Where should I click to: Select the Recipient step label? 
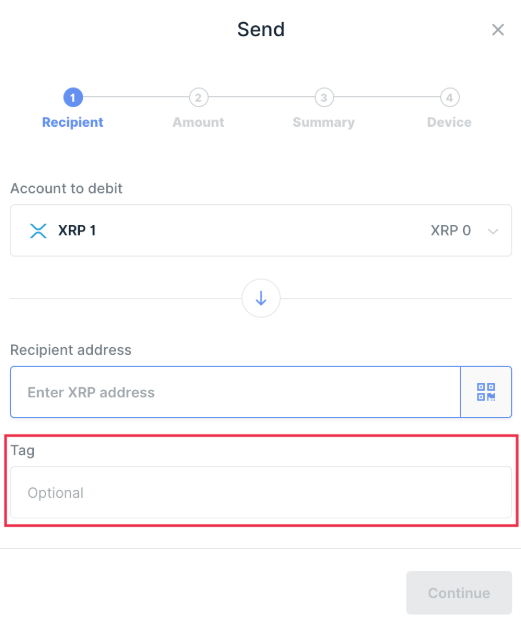(x=73, y=123)
